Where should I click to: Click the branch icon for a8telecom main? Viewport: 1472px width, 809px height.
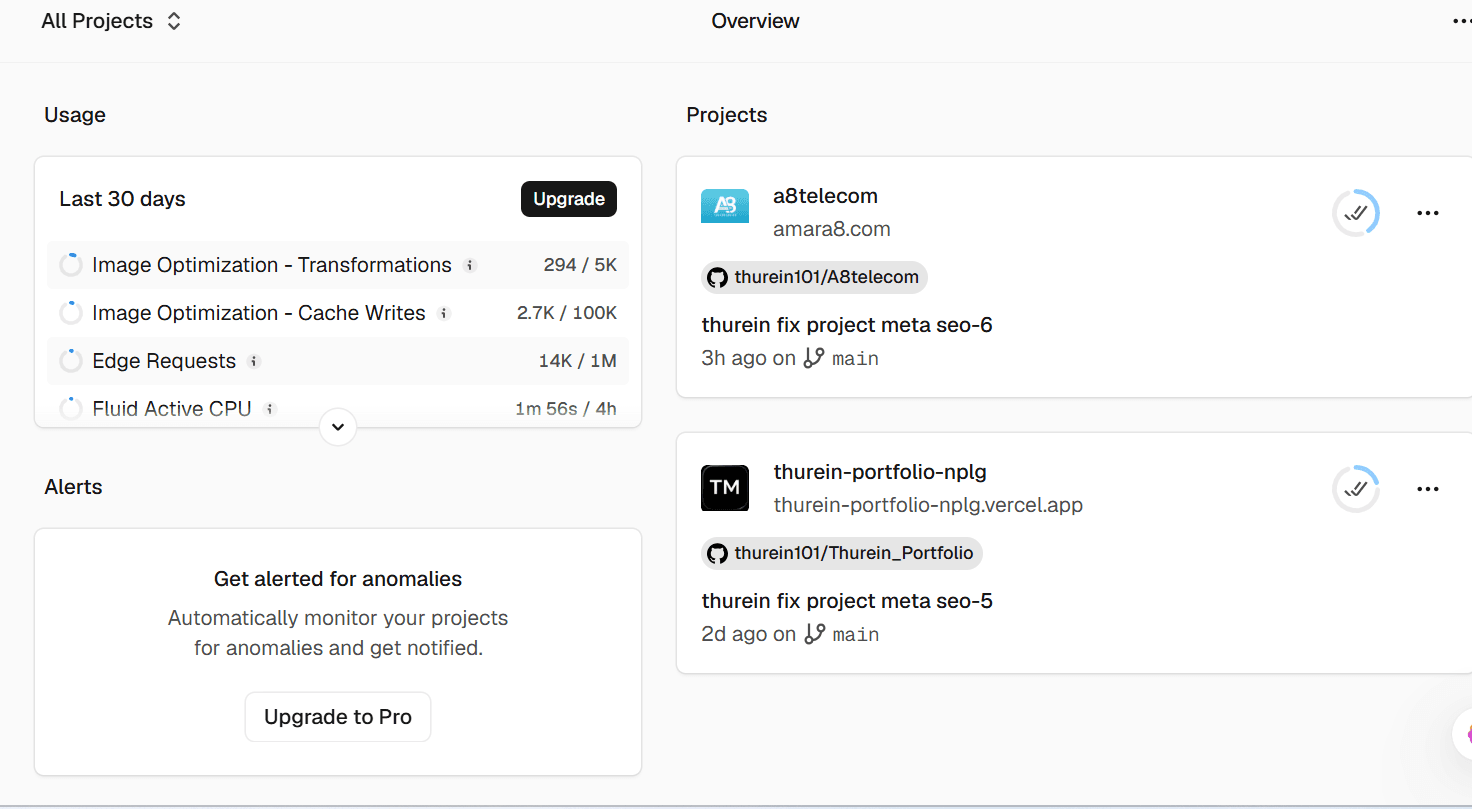pos(814,358)
